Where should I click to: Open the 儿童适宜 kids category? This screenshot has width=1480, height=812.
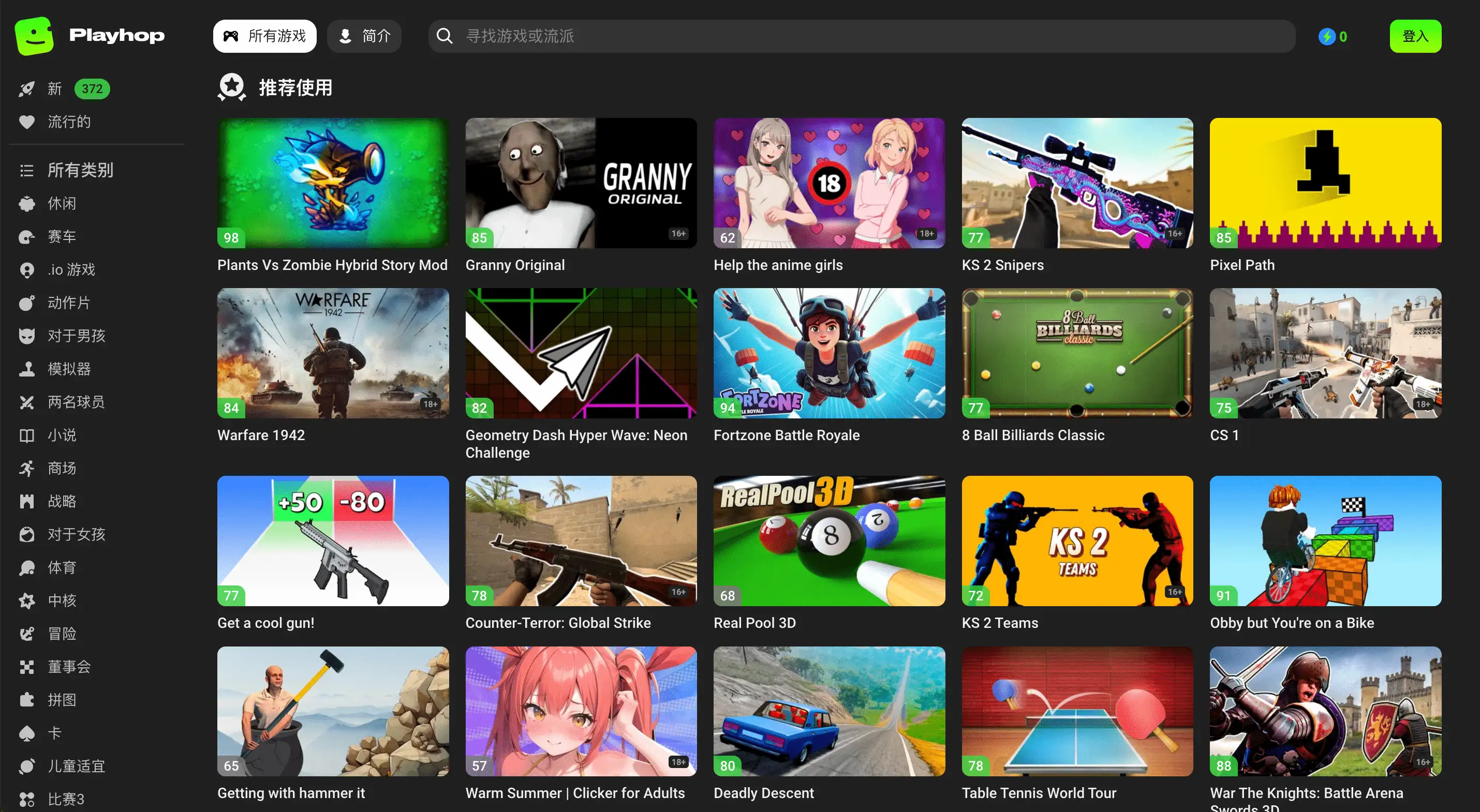click(x=76, y=766)
